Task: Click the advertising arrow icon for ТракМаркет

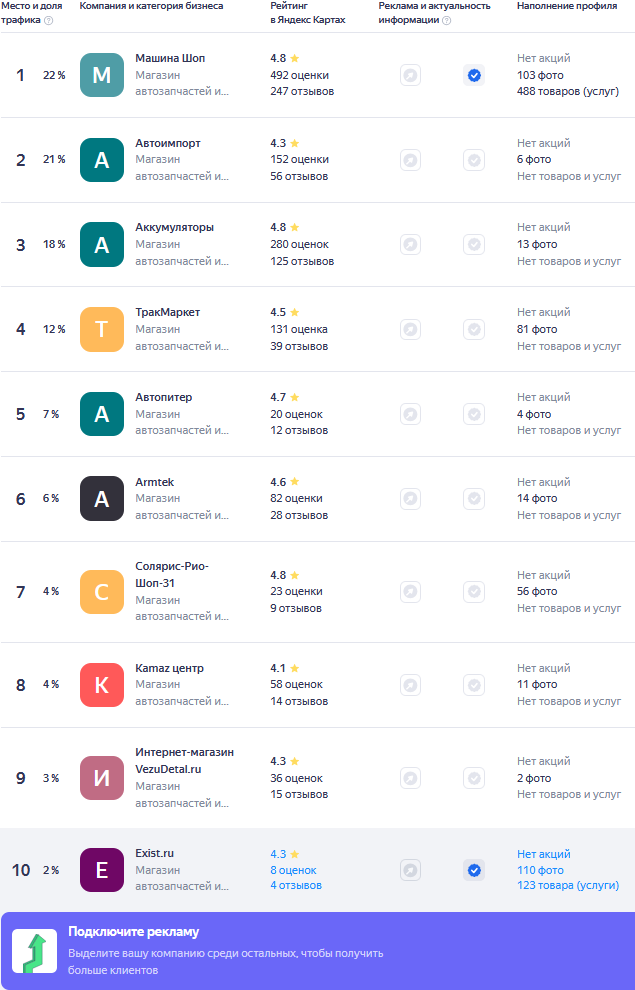Action: tap(410, 329)
